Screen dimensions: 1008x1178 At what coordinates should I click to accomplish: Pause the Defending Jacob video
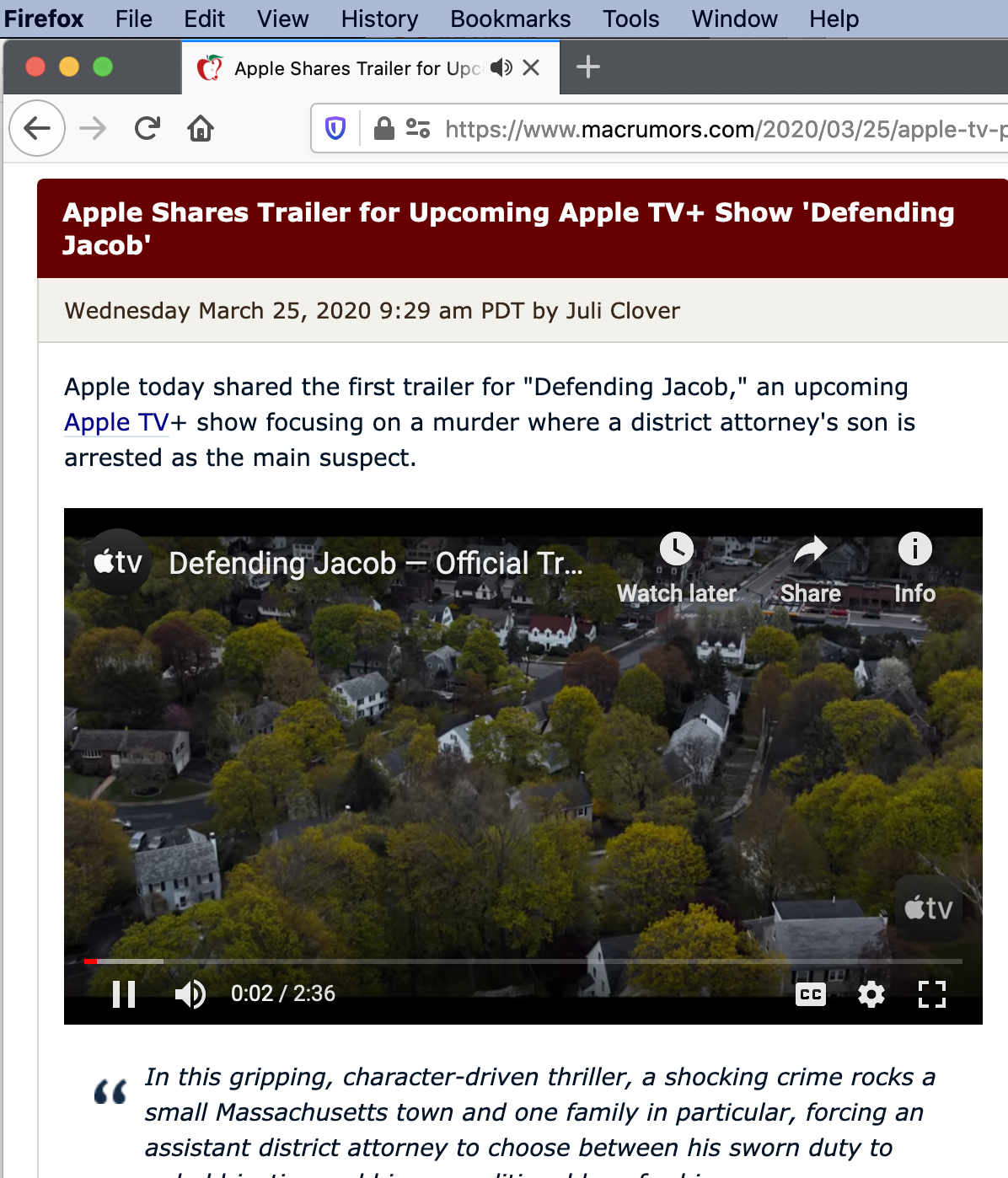pyautogui.click(x=124, y=994)
